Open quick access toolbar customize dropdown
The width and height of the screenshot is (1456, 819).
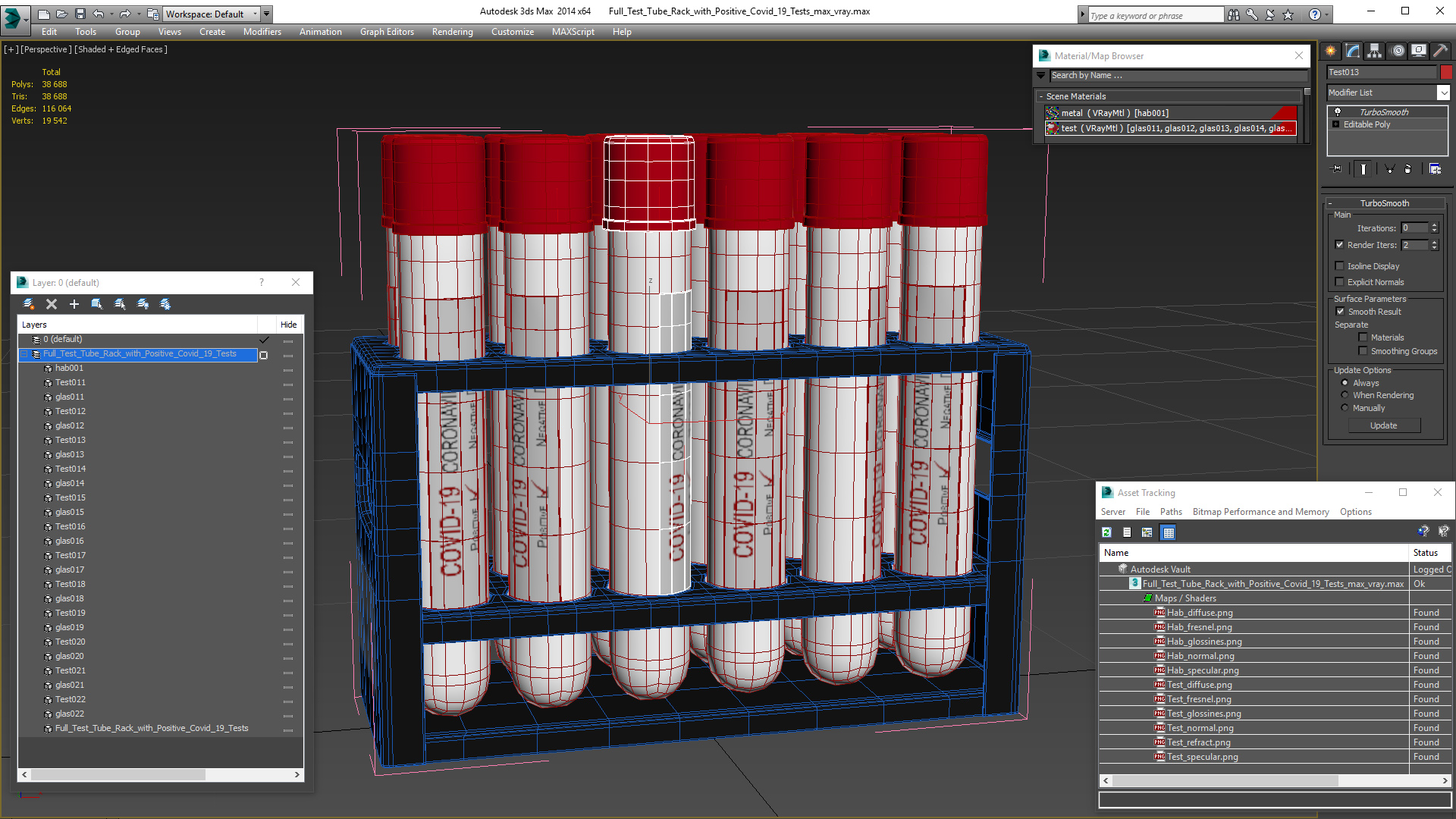pos(266,14)
